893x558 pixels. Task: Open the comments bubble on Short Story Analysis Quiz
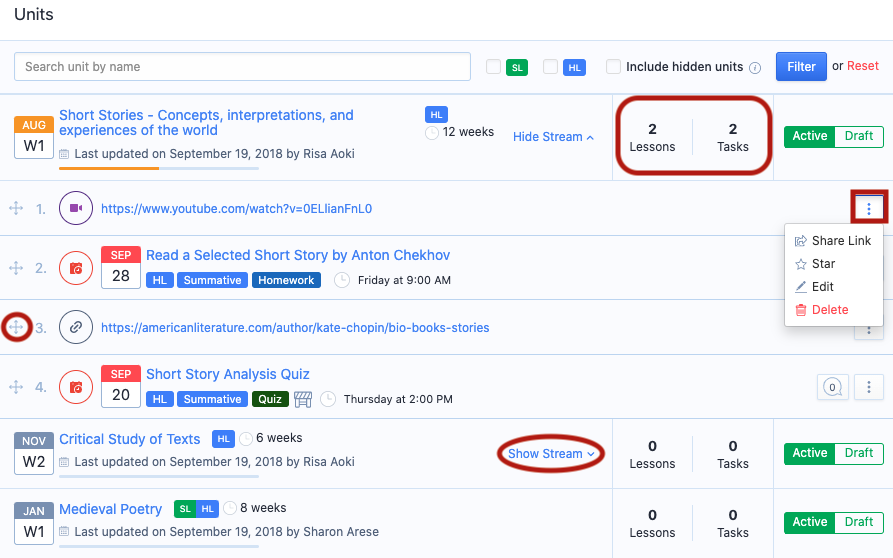(x=831, y=387)
